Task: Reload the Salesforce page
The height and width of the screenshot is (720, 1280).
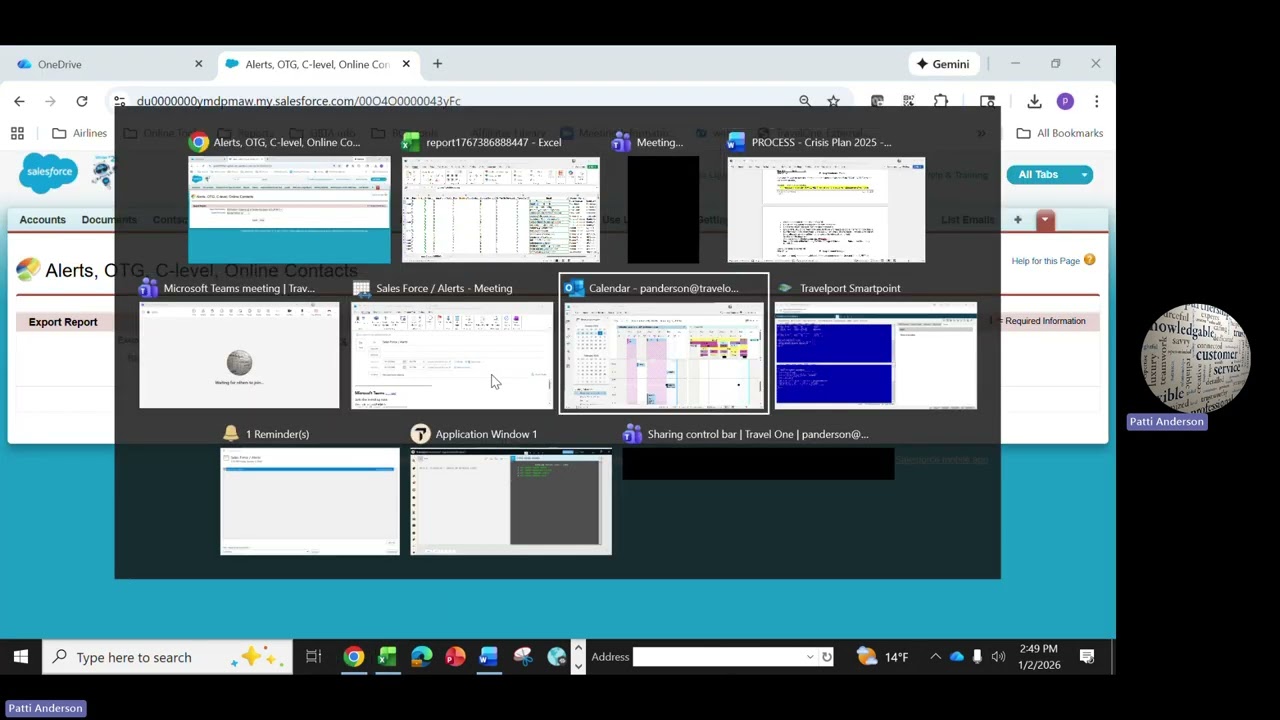Action: tap(82, 101)
